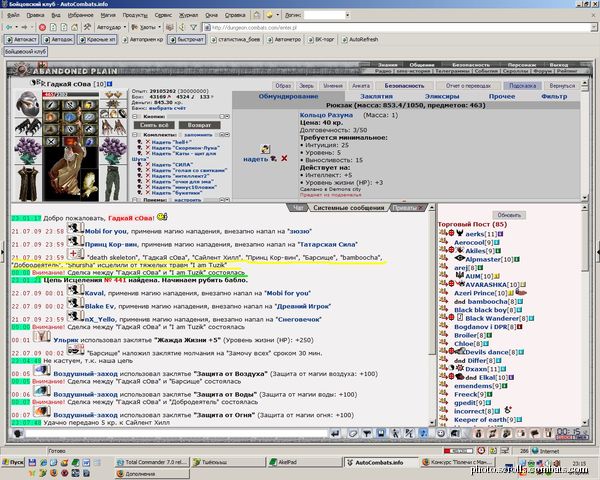600x480 pixels.
Task: Open Total Commander from the taskbar
Action: [152, 462]
